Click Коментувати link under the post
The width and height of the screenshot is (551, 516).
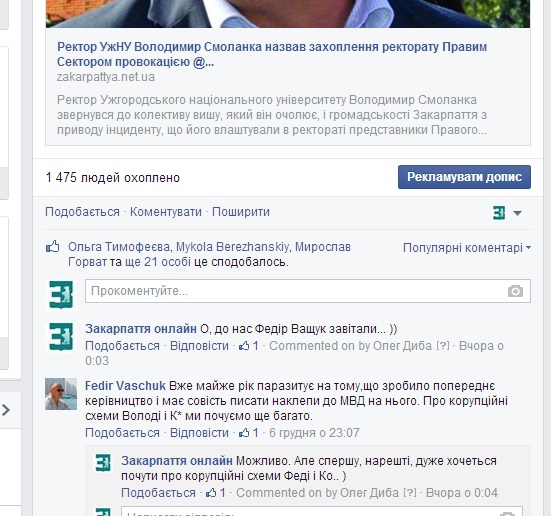(x=166, y=212)
